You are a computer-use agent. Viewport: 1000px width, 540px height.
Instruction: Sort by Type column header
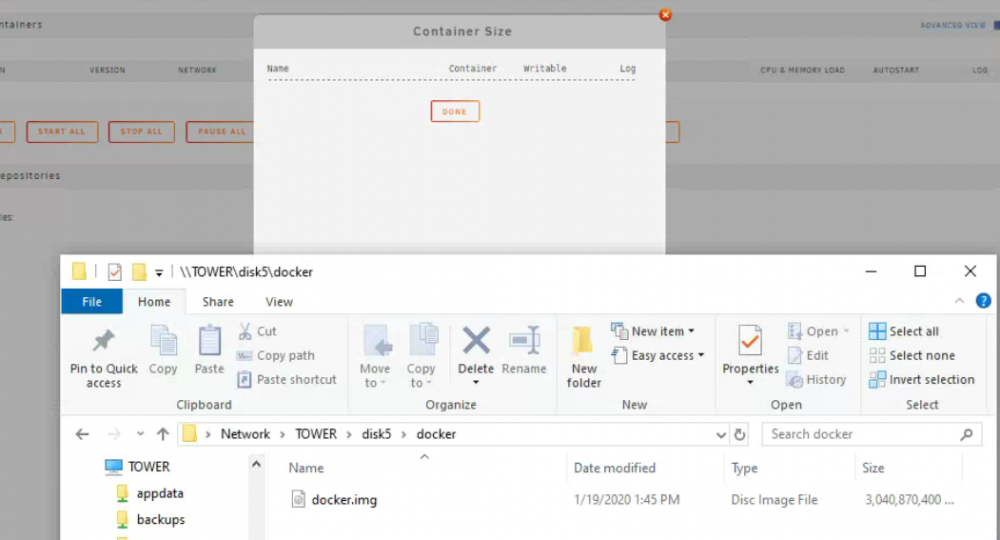(744, 468)
